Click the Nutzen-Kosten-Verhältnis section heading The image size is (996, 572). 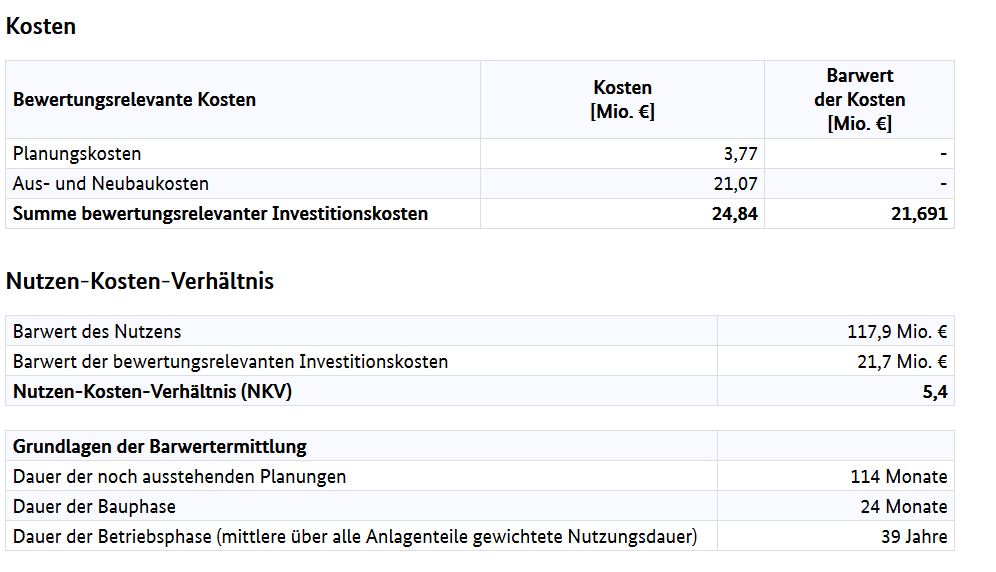[140, 281]
